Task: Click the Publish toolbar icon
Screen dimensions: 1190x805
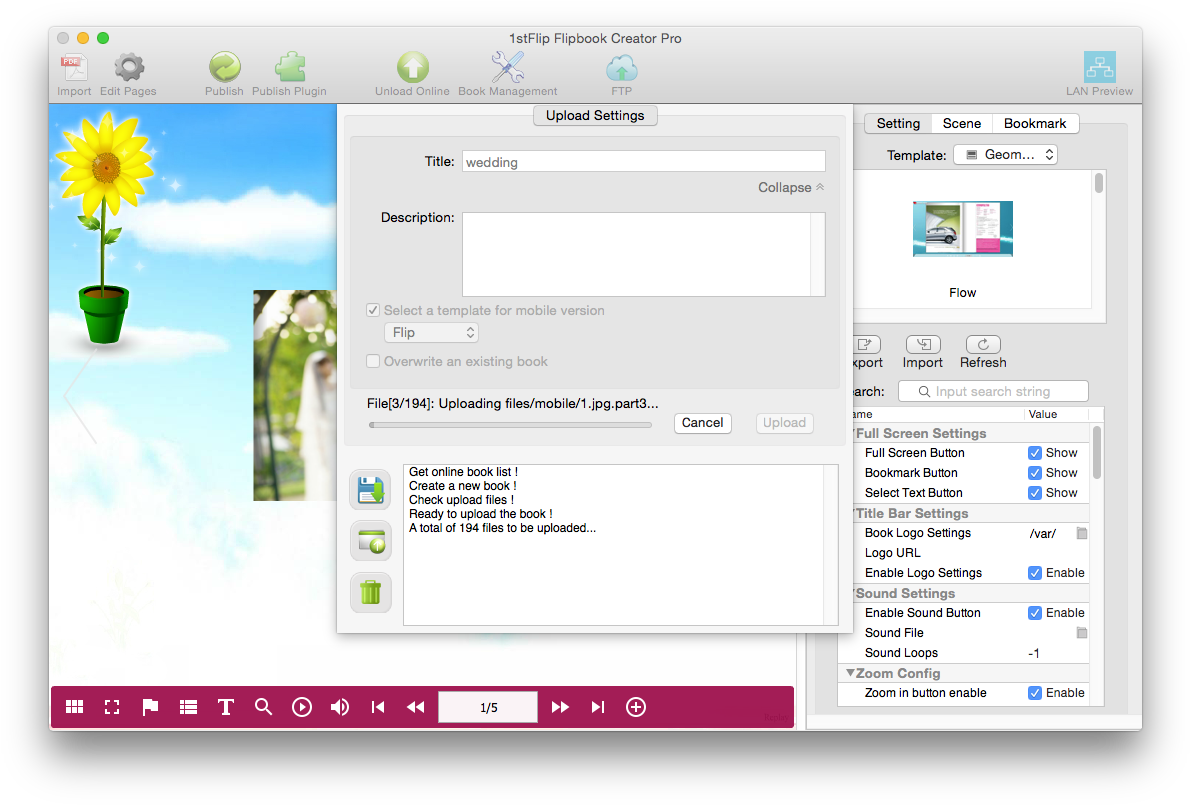Action: click(x=225, y=67)
